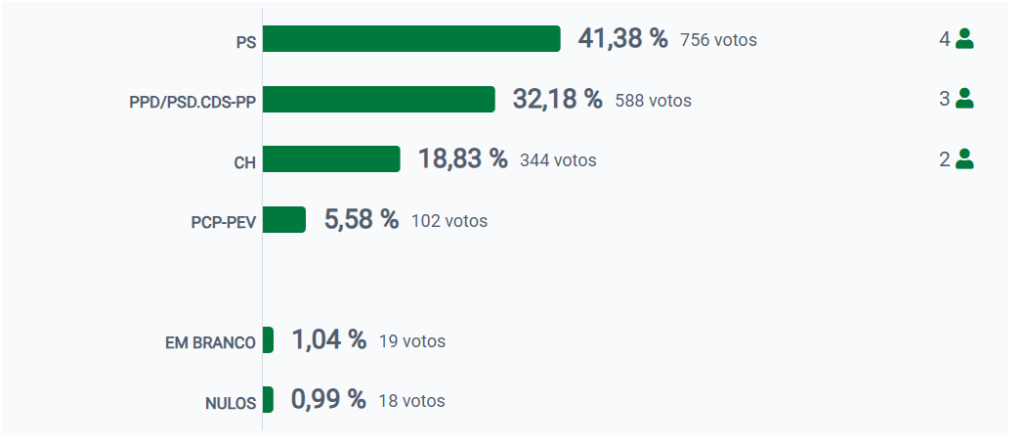Click the green PS results bar
Screen dimensions: 1024x448
(411, 39)
